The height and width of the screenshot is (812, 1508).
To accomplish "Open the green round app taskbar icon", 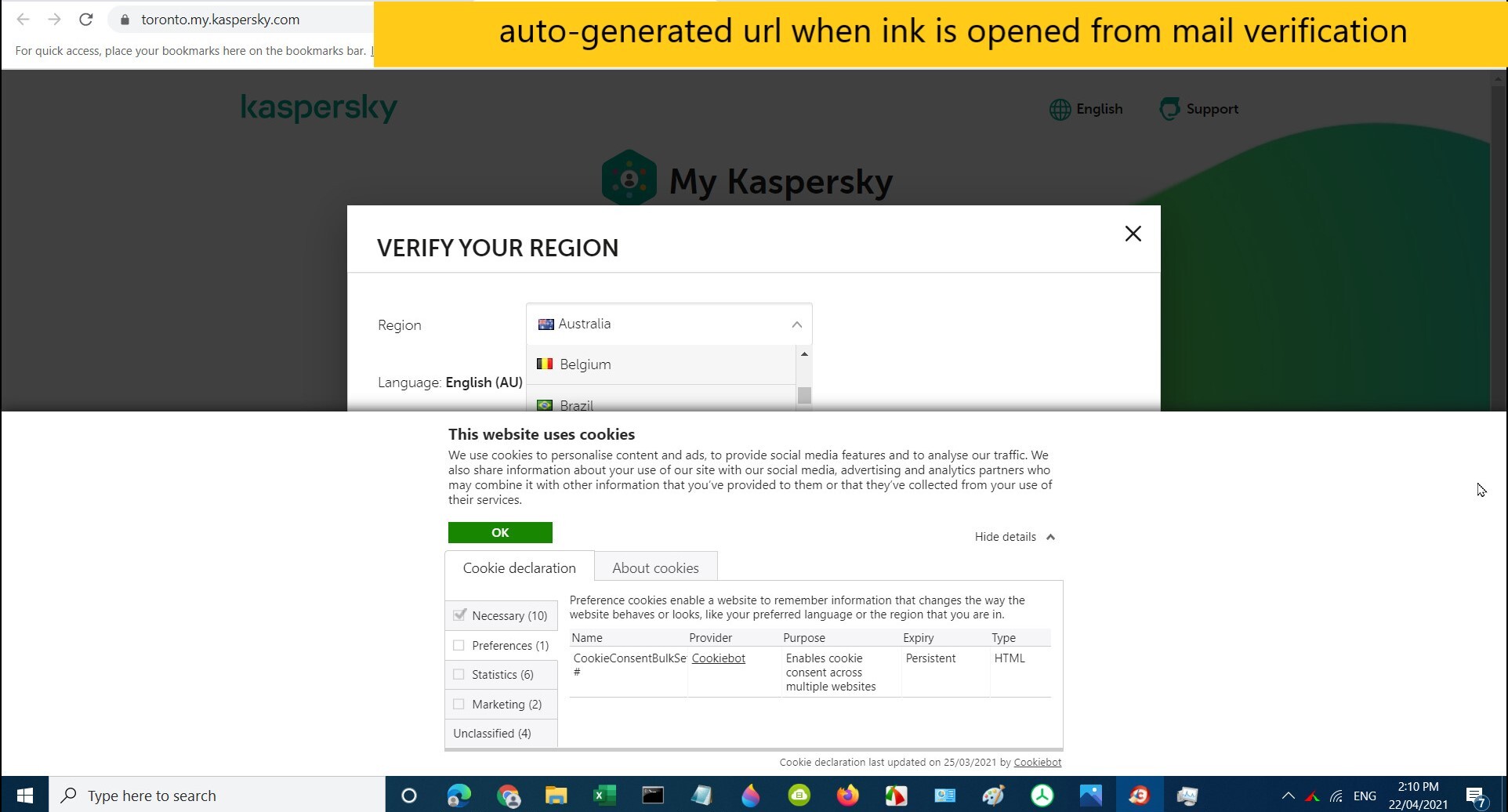I will pos(799,796).
